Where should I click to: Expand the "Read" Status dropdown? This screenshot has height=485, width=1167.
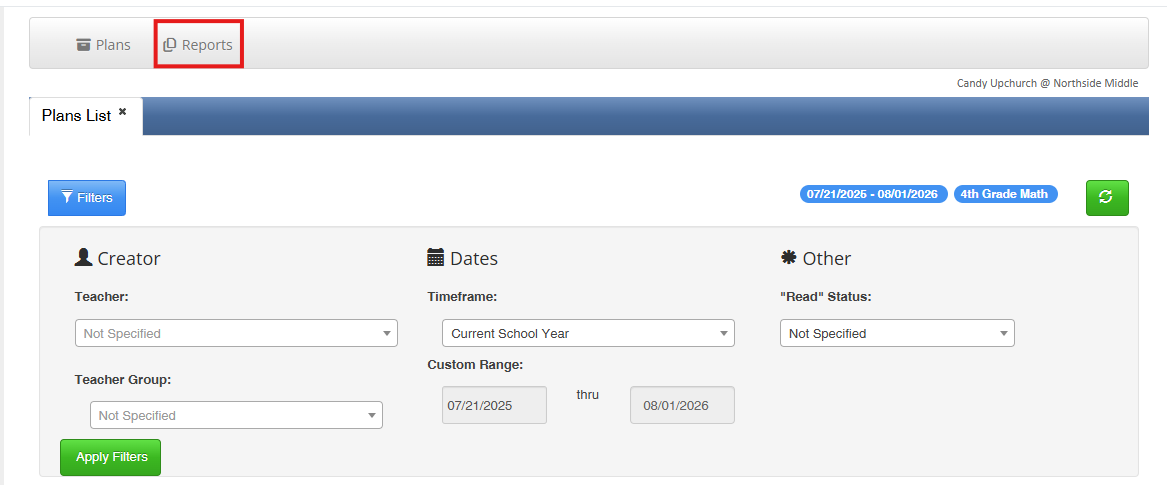(897, 333)
